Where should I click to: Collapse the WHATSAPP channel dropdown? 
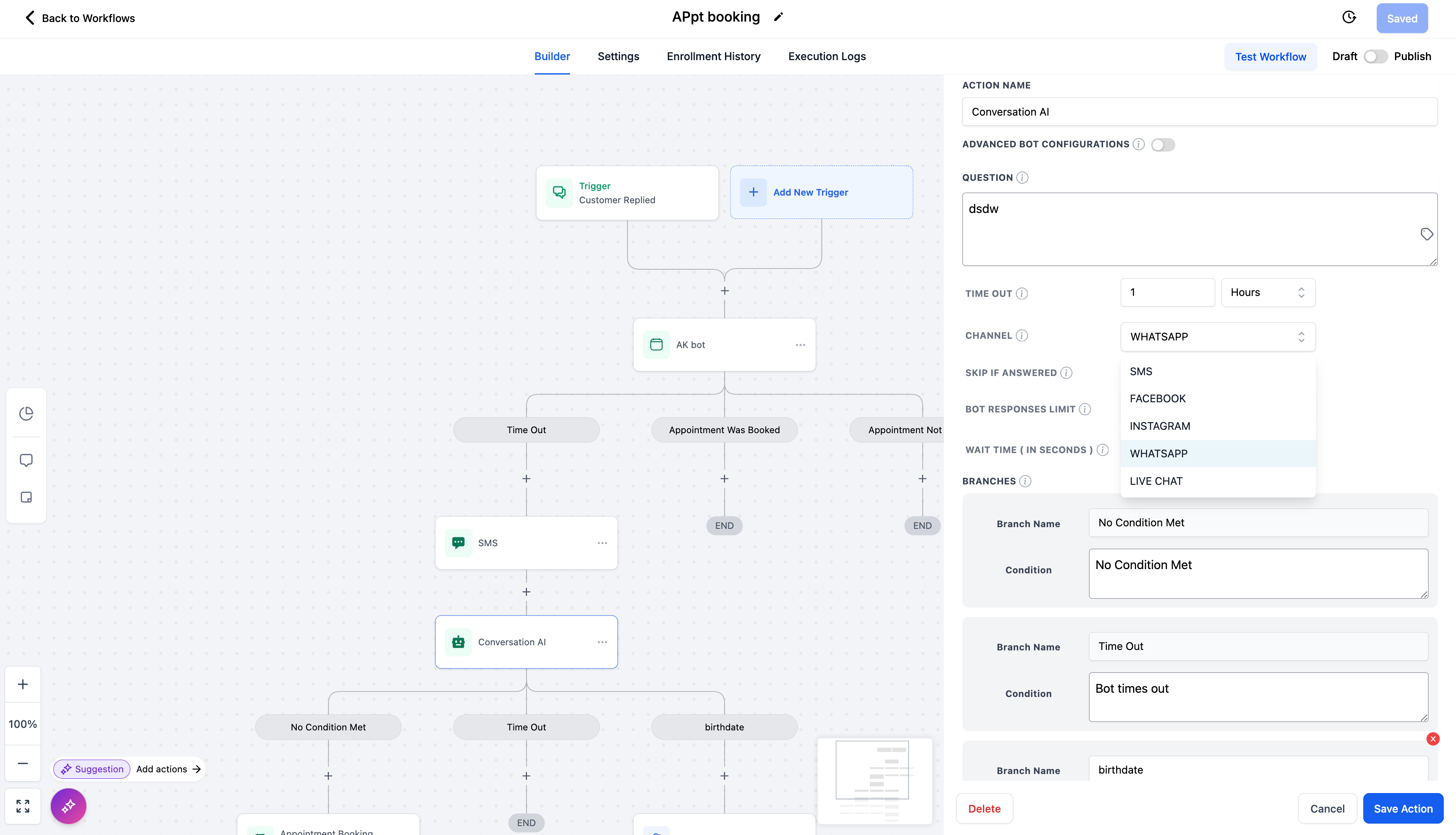coord(1218,337)
